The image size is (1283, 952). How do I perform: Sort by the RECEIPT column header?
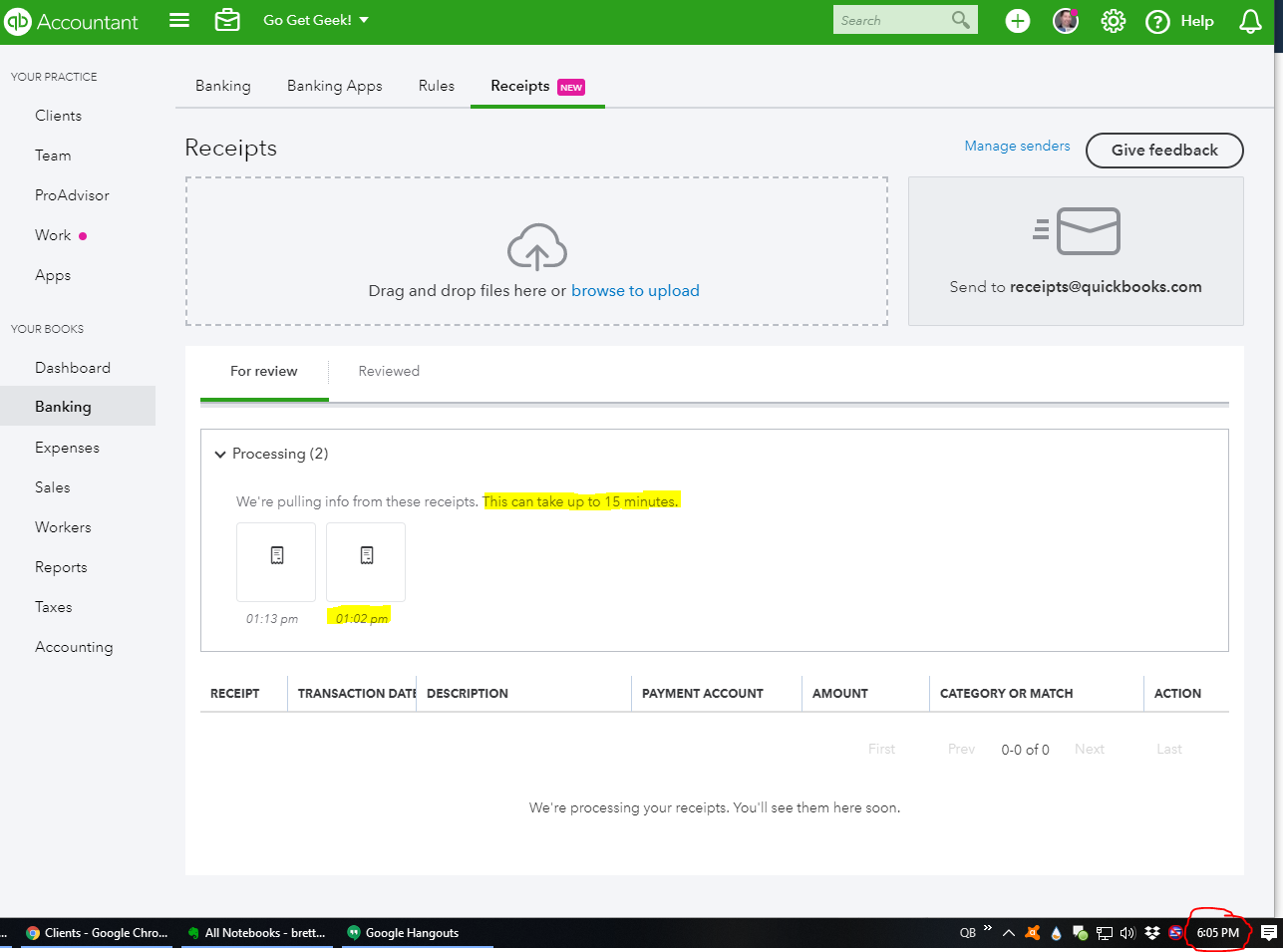click(x=234, y=693)
